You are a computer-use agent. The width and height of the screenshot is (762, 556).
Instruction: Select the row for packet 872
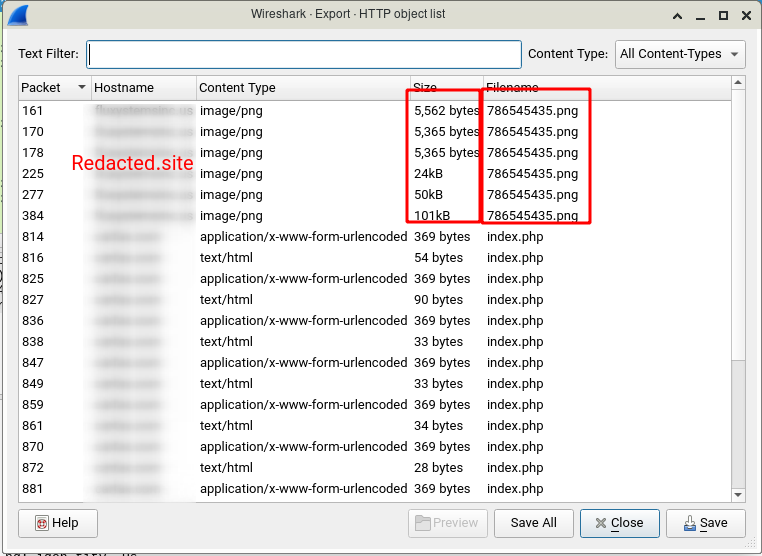[x=375, y=468]
